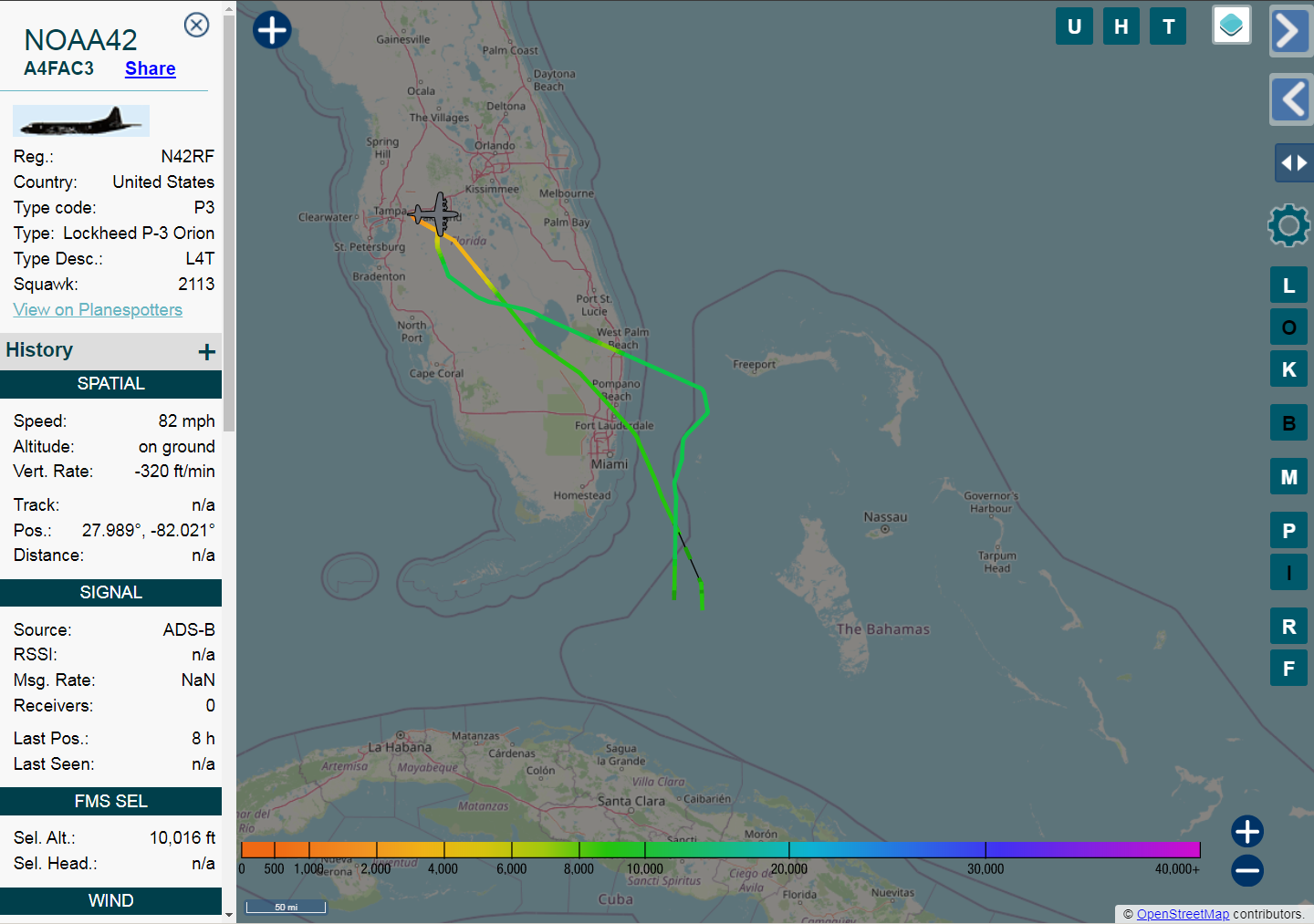
Task: Click the 50 mi map scale bar
Action: 286,907
